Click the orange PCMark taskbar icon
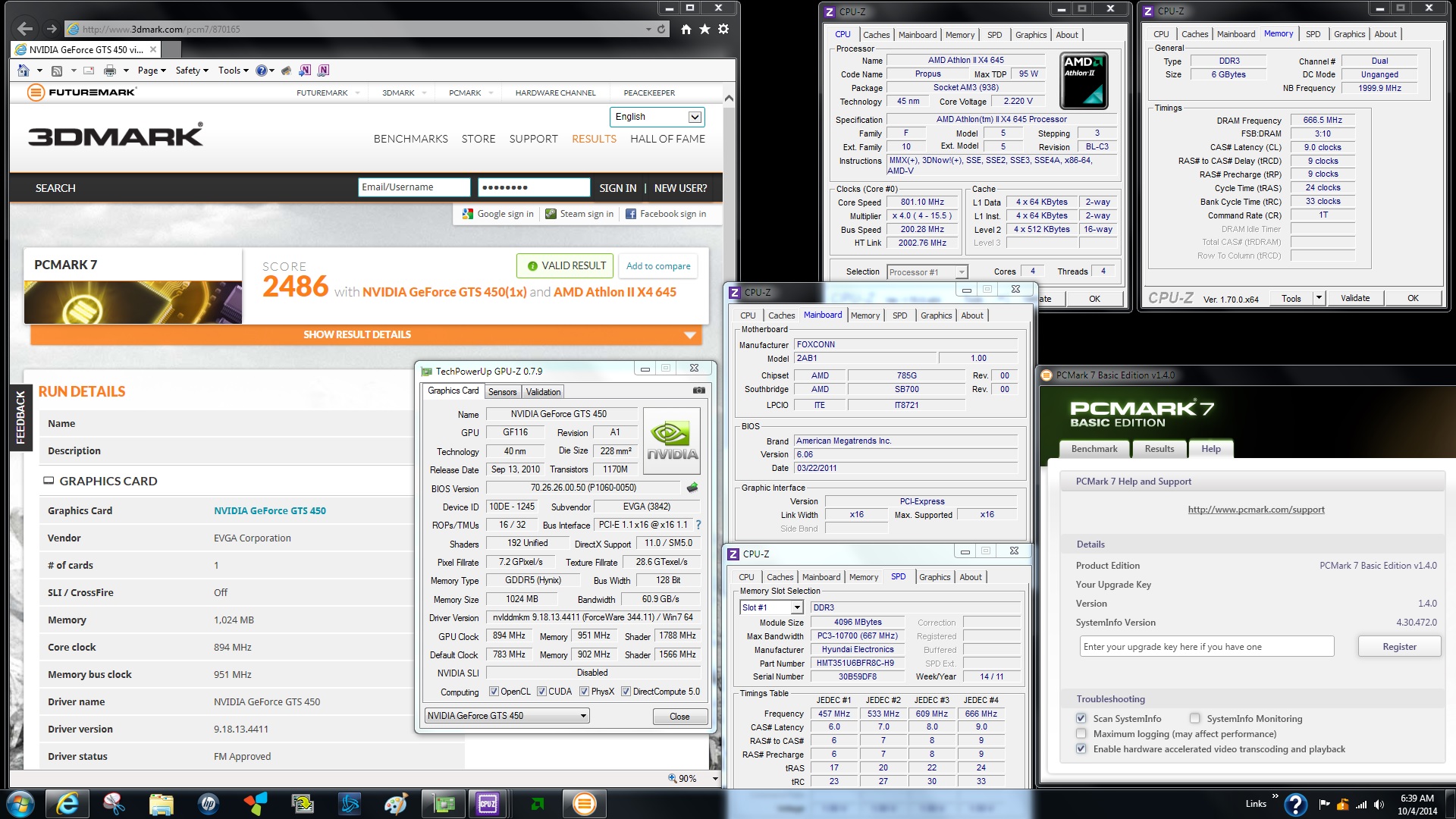The image size is (1456, 819). 584,804
